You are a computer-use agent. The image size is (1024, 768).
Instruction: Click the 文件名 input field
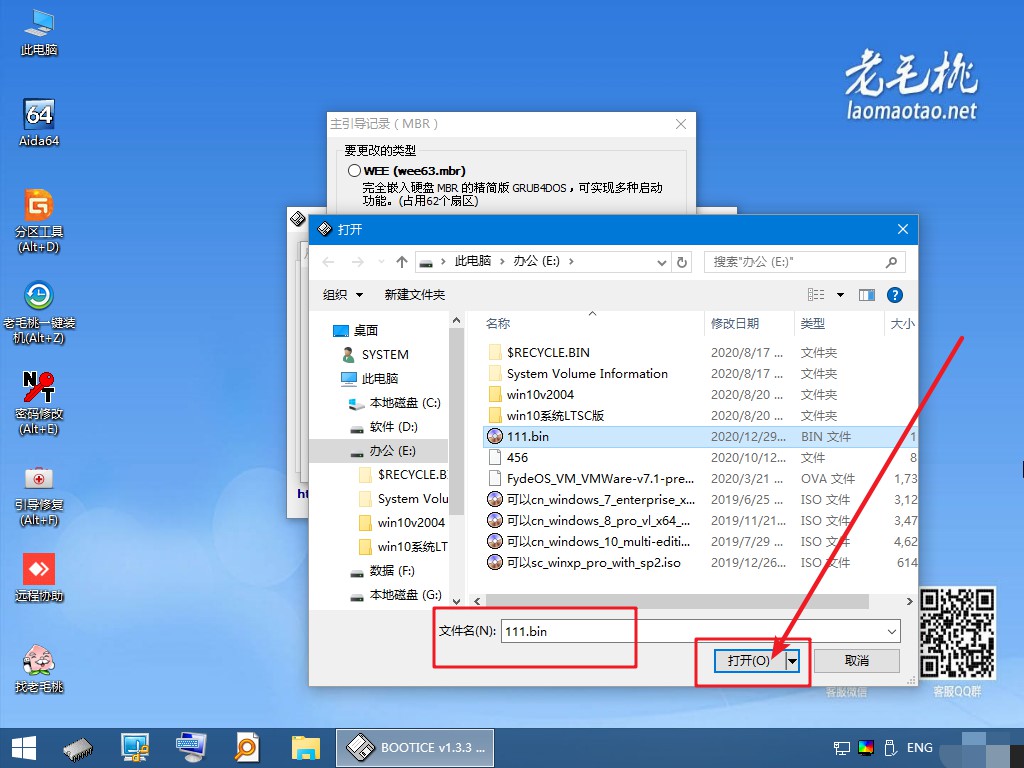pyautogui.click(x=692, y=632)
